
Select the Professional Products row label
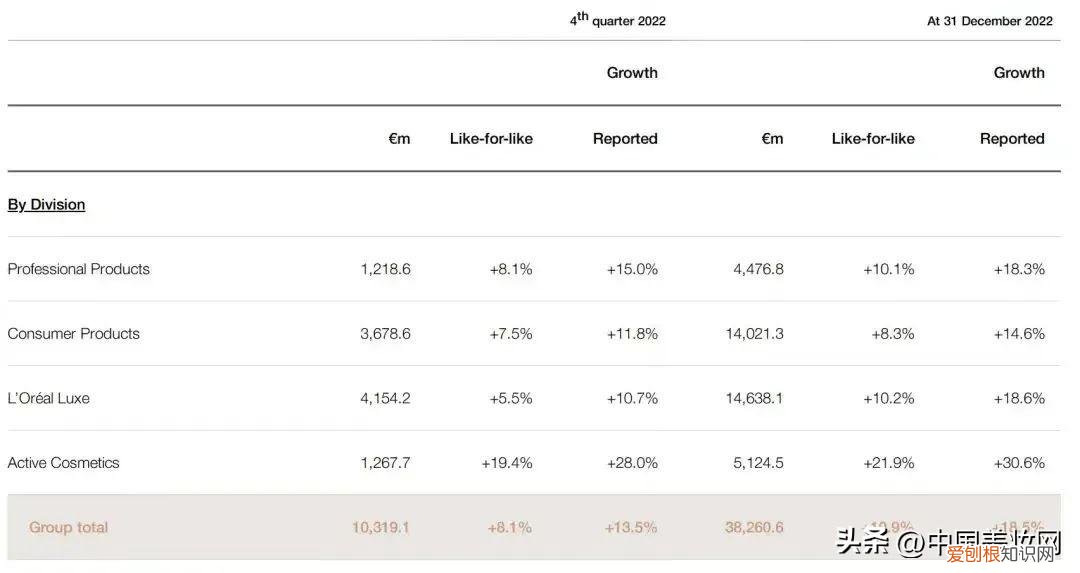click(79, 269)
